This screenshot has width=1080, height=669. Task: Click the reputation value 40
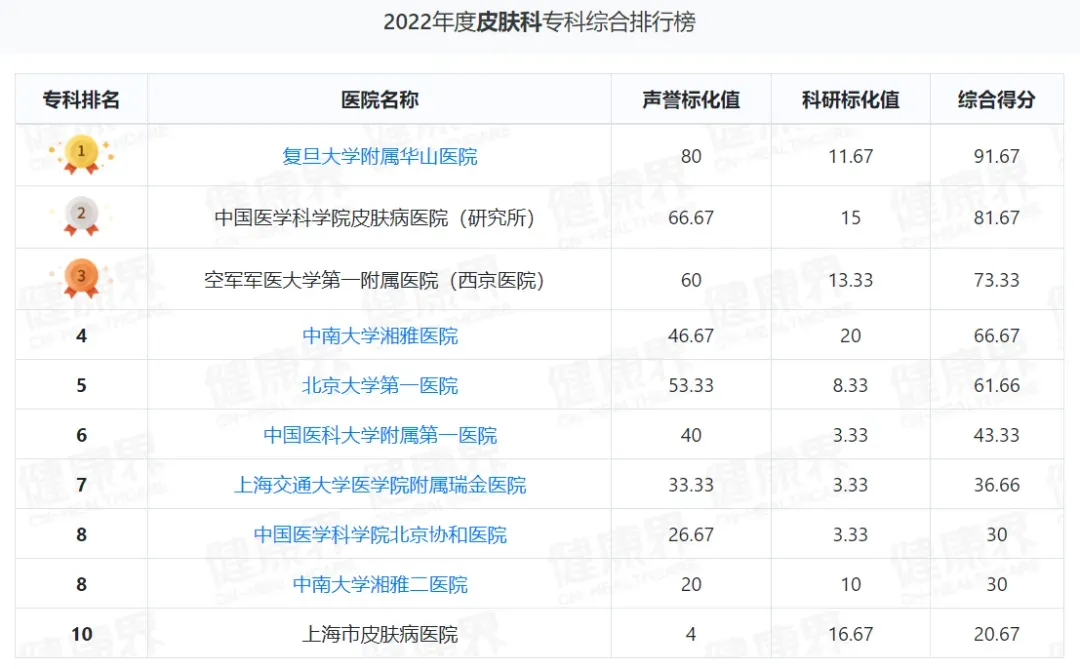pos(691,435)
